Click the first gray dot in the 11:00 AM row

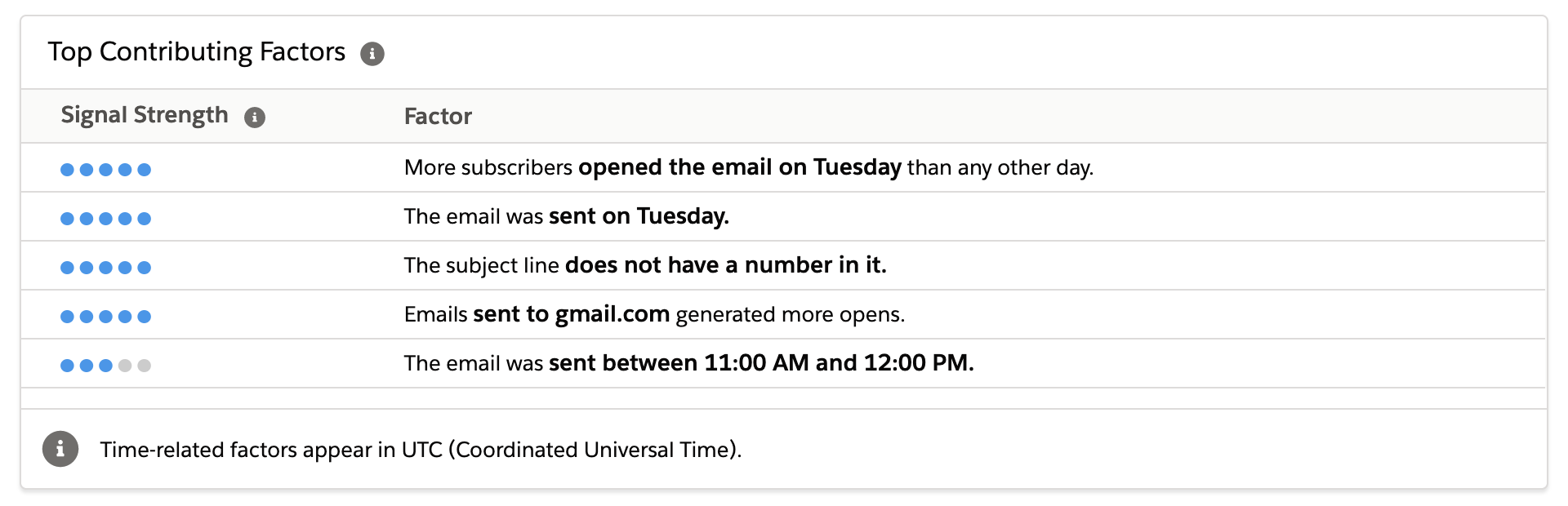coord(125,366)
